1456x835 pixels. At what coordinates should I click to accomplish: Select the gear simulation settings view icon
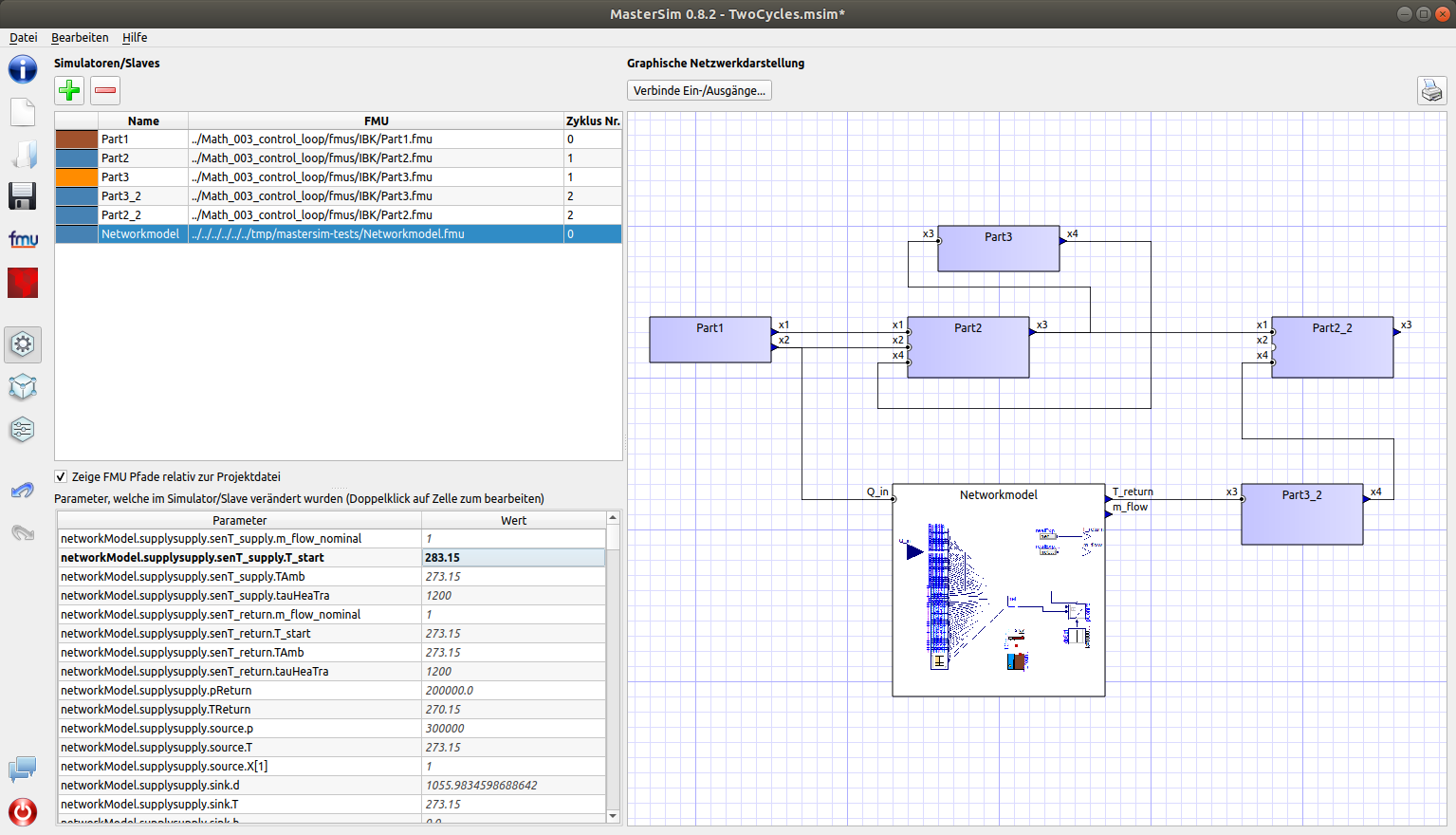(x=22, y=344)
